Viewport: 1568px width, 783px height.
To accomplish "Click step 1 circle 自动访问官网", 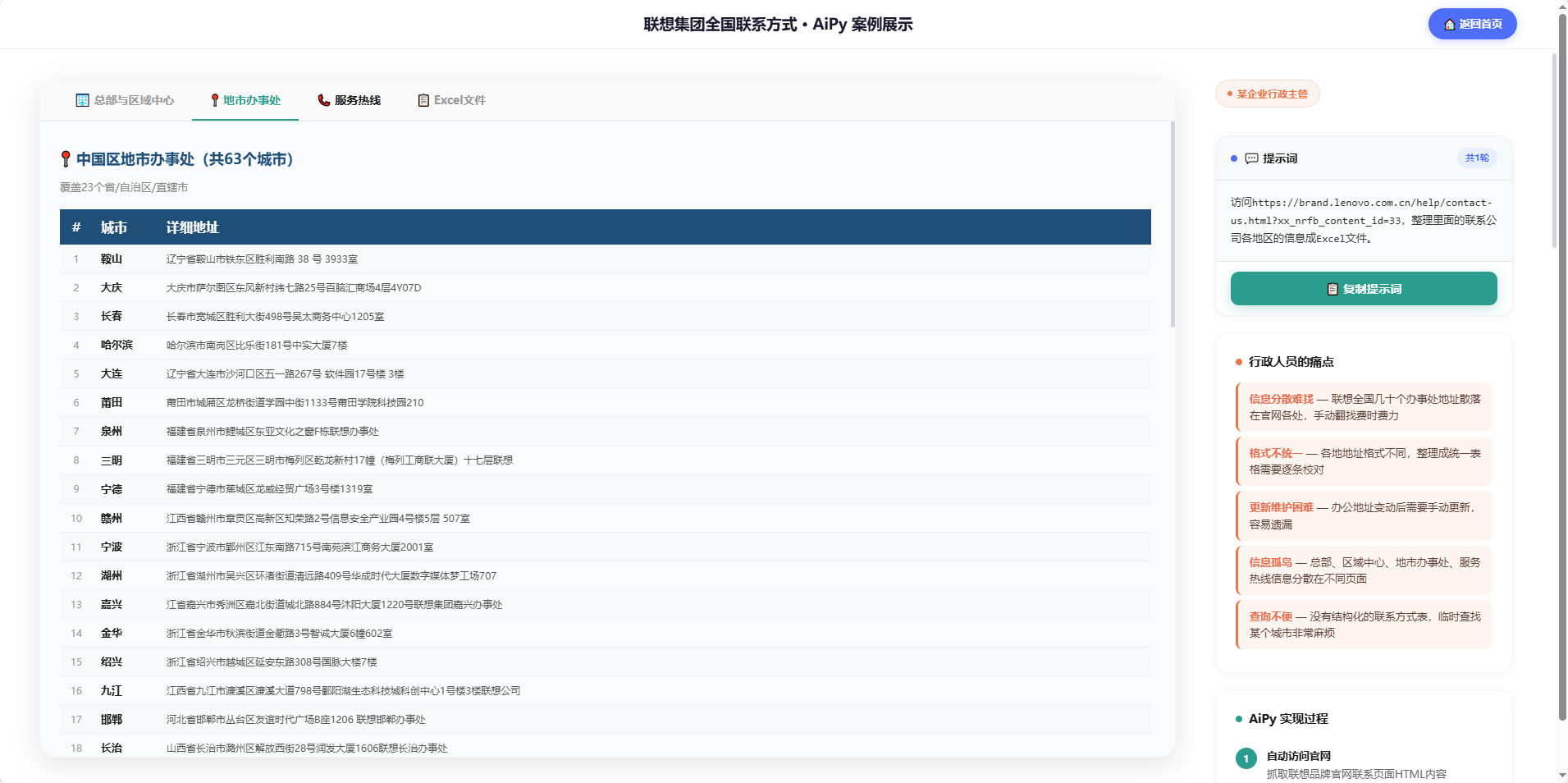I will [x=1246, y=758].
